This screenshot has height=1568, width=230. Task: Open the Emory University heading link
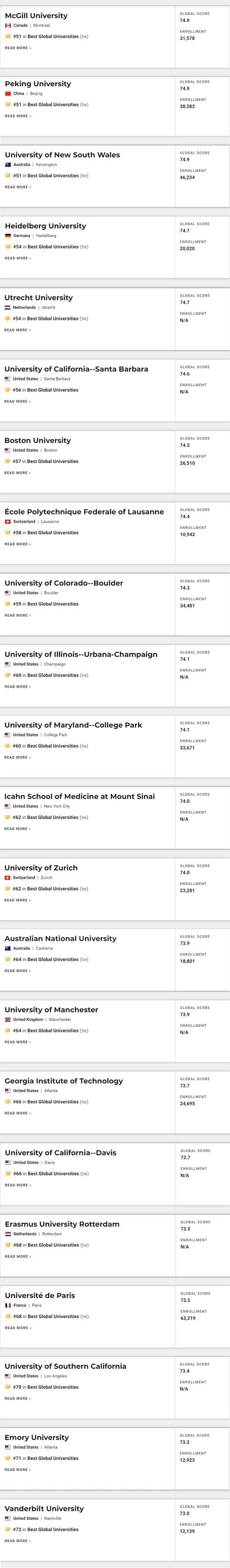click(36, 1437)
